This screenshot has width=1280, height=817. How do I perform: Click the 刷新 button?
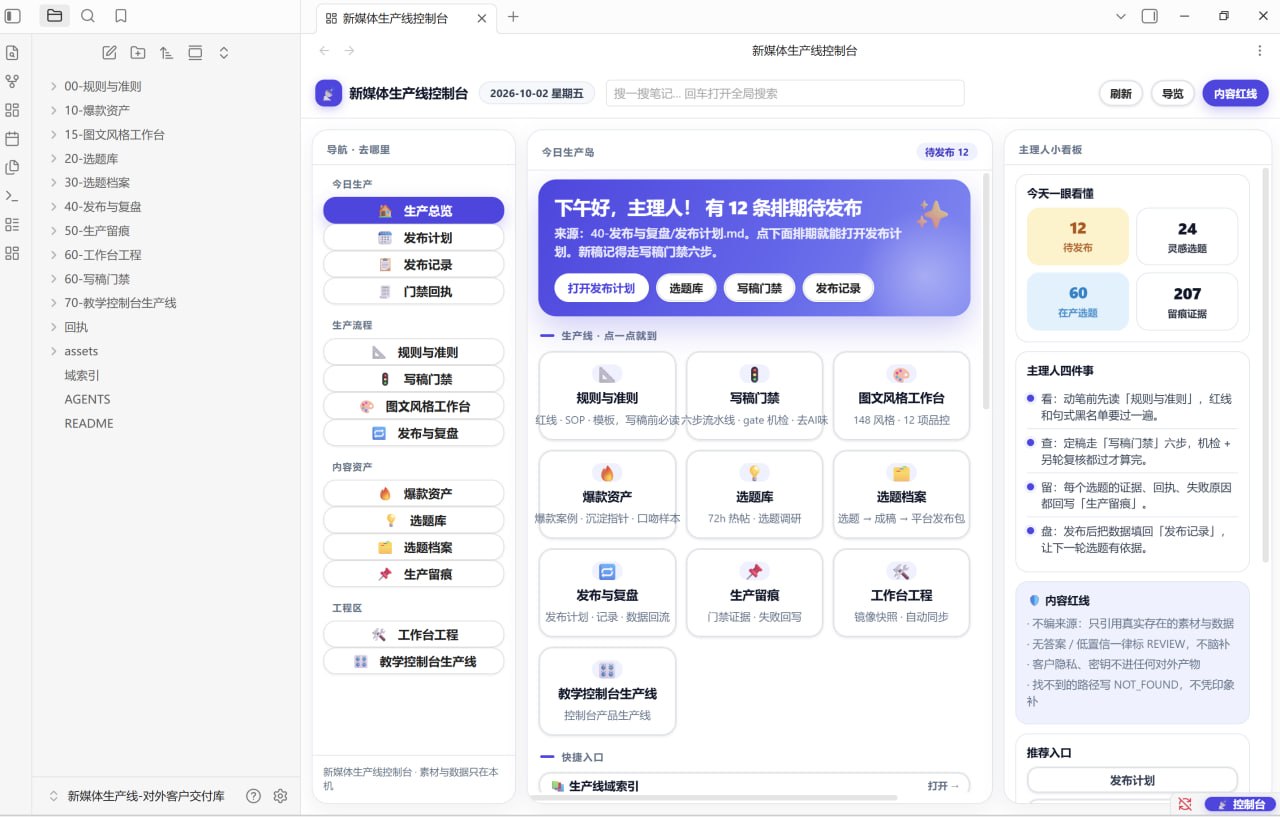1121,94
